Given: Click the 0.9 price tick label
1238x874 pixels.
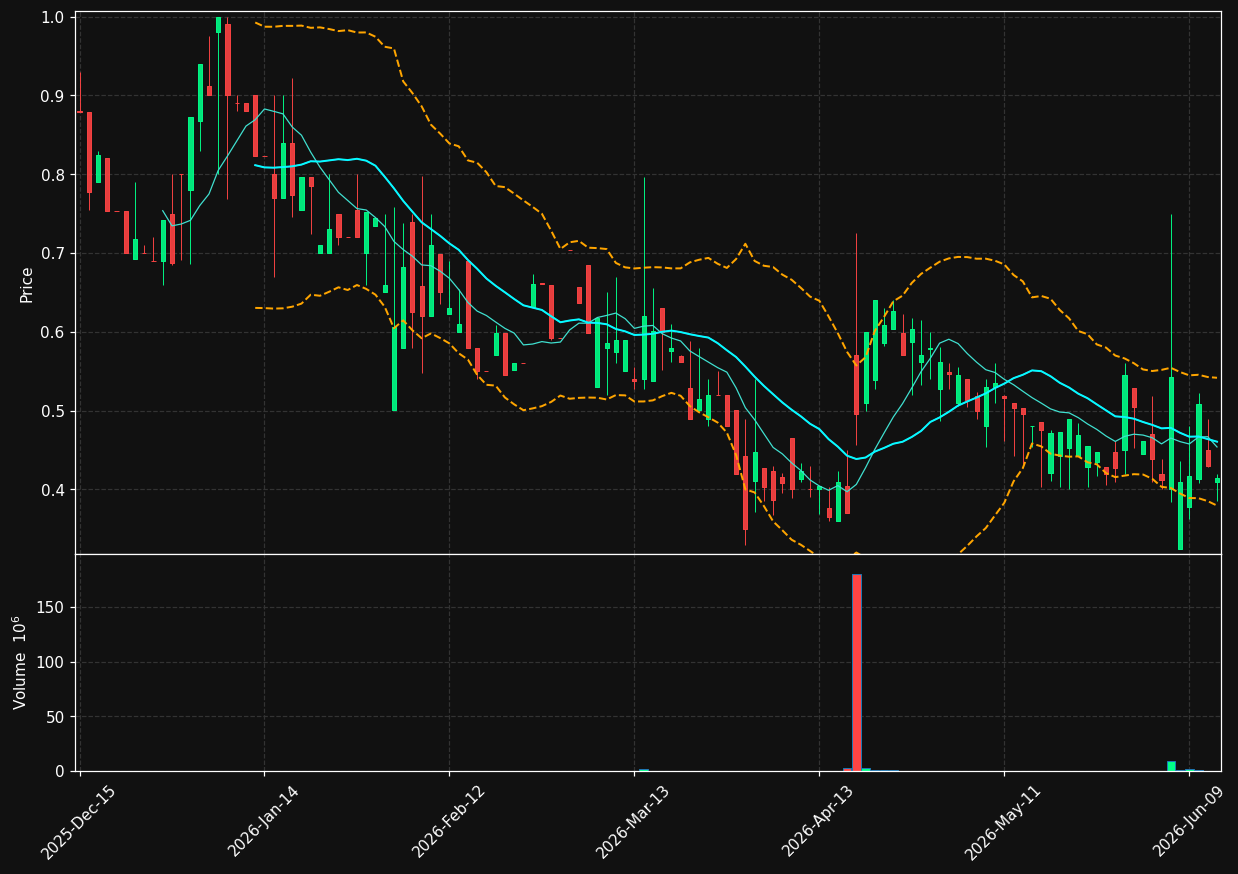Looking at the screenshot, I should (54, 96).
